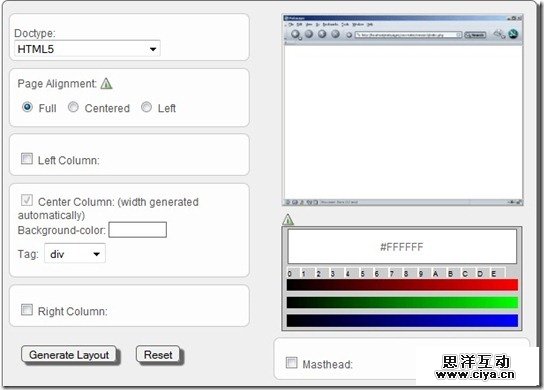Pick hex digit A on color scale
Viewport: 544px width, 390px height.
click(439, 273)
